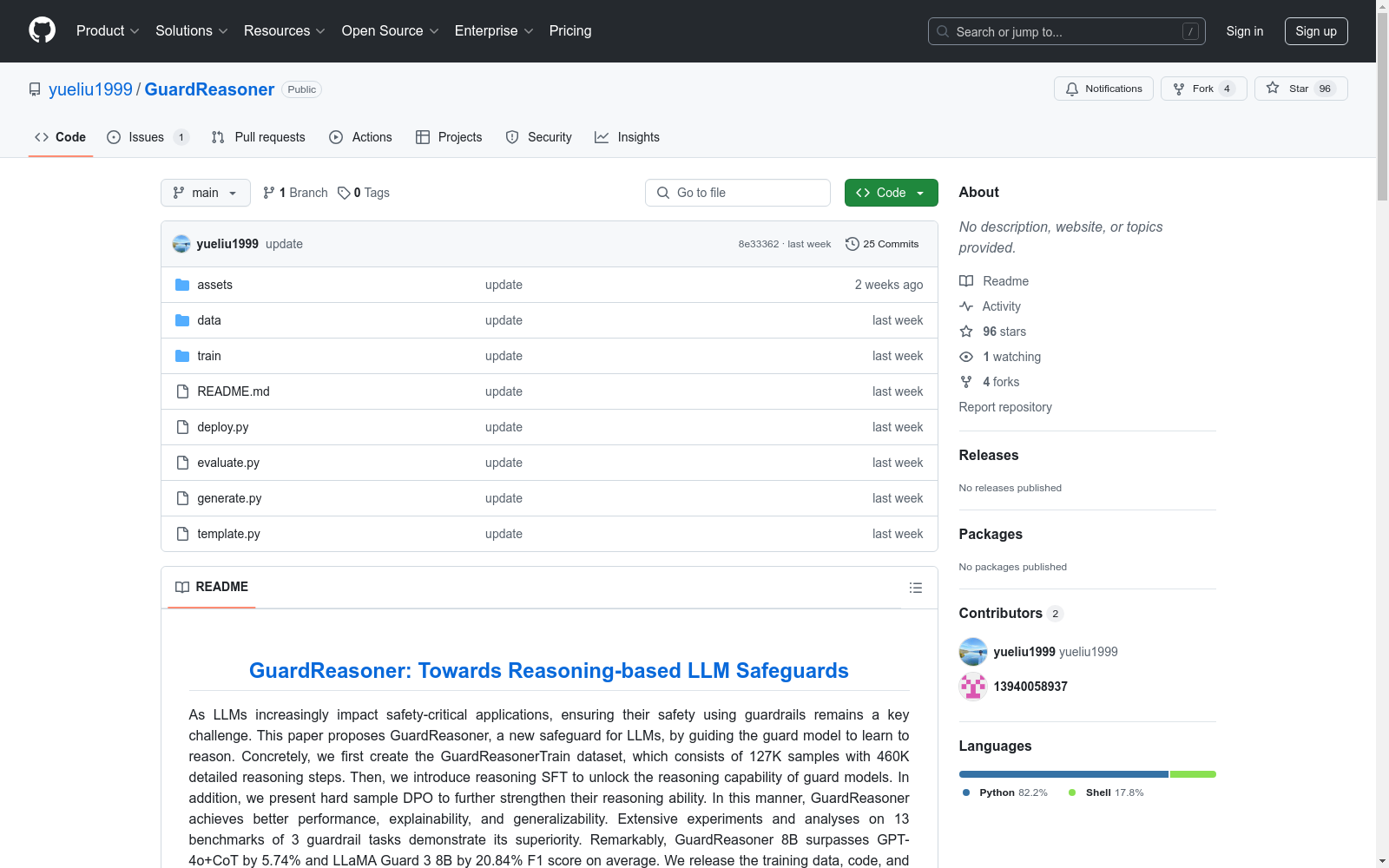Click the Fork icon
This screenshot has height=868, width=1389.
click(x=1179, y=89)
